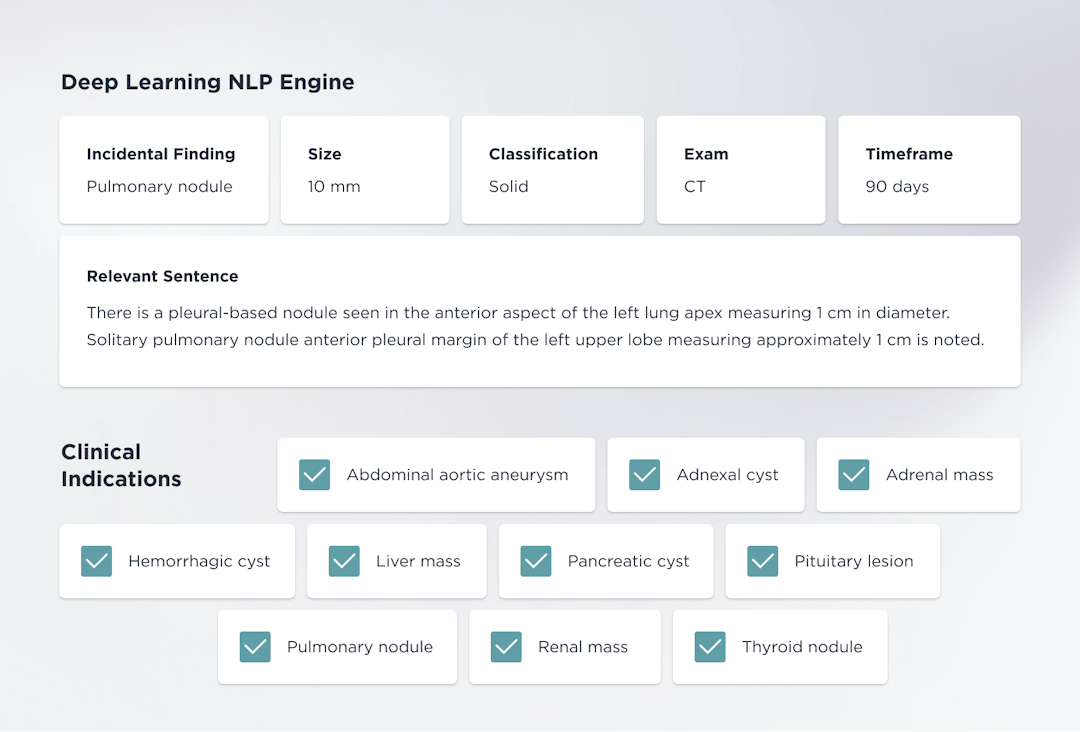Click the Relevant Sentence text panel
This screenshot has width=1080, height=732.
(x=539, y=311)
